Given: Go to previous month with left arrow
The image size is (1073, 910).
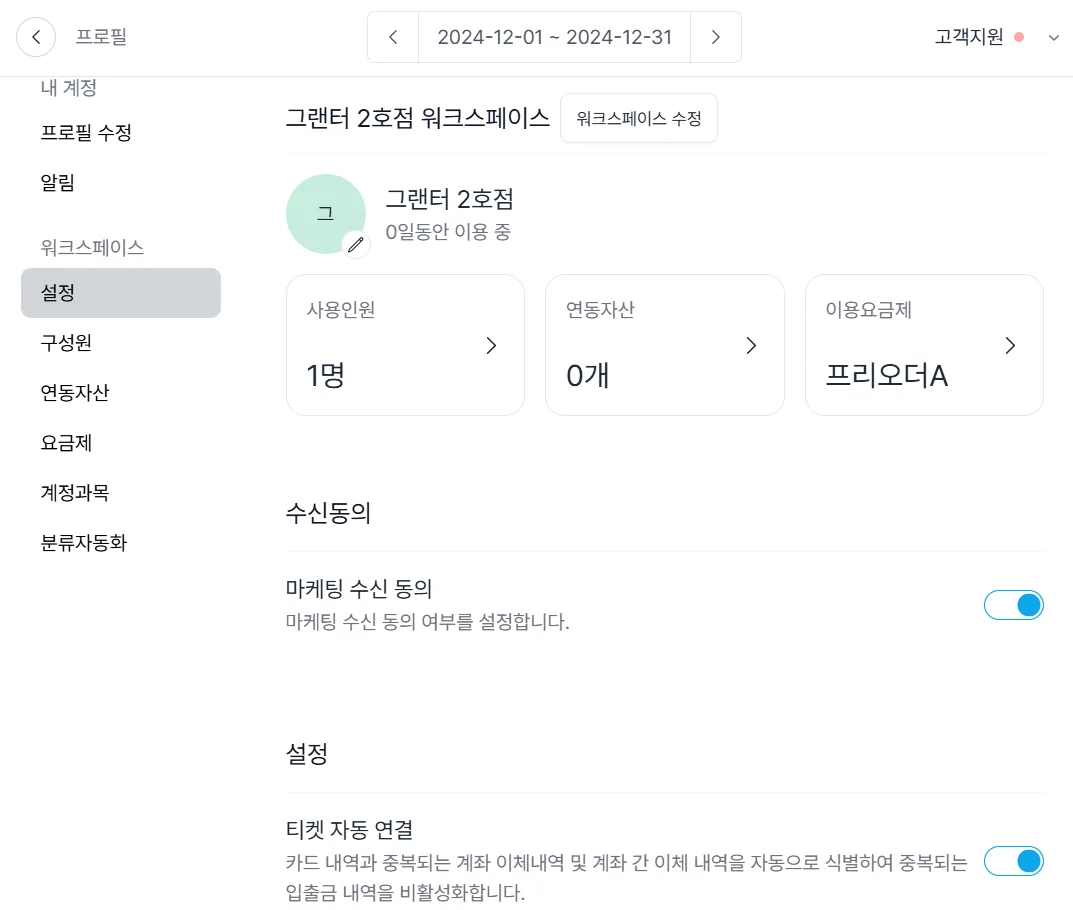Looking at the screenshot, I should tap(393, 37).
